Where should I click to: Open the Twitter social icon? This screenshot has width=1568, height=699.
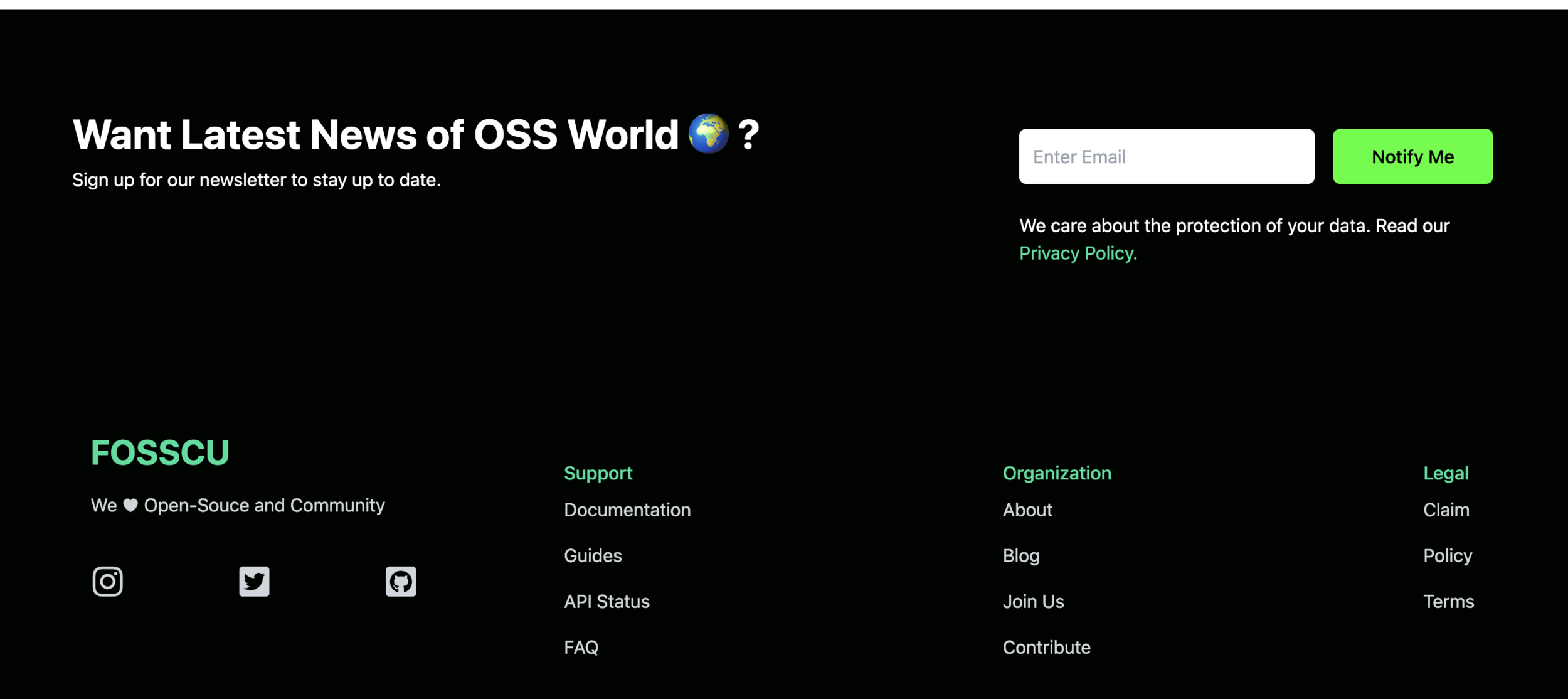click(254, 581)
